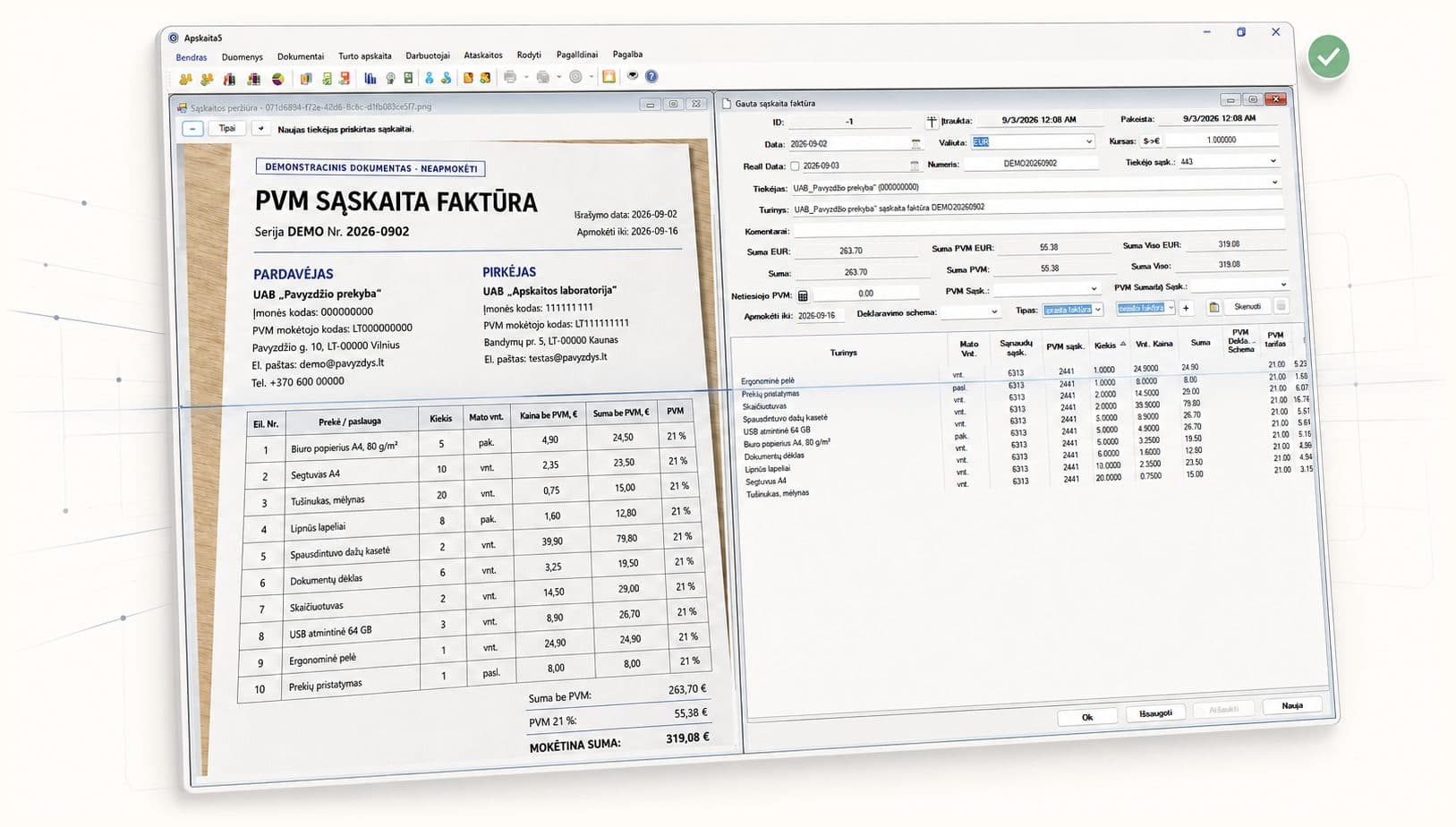Select the Ergonominė pelė row in the grid
Screen dimensions: 1456x827
point(1026,372)
